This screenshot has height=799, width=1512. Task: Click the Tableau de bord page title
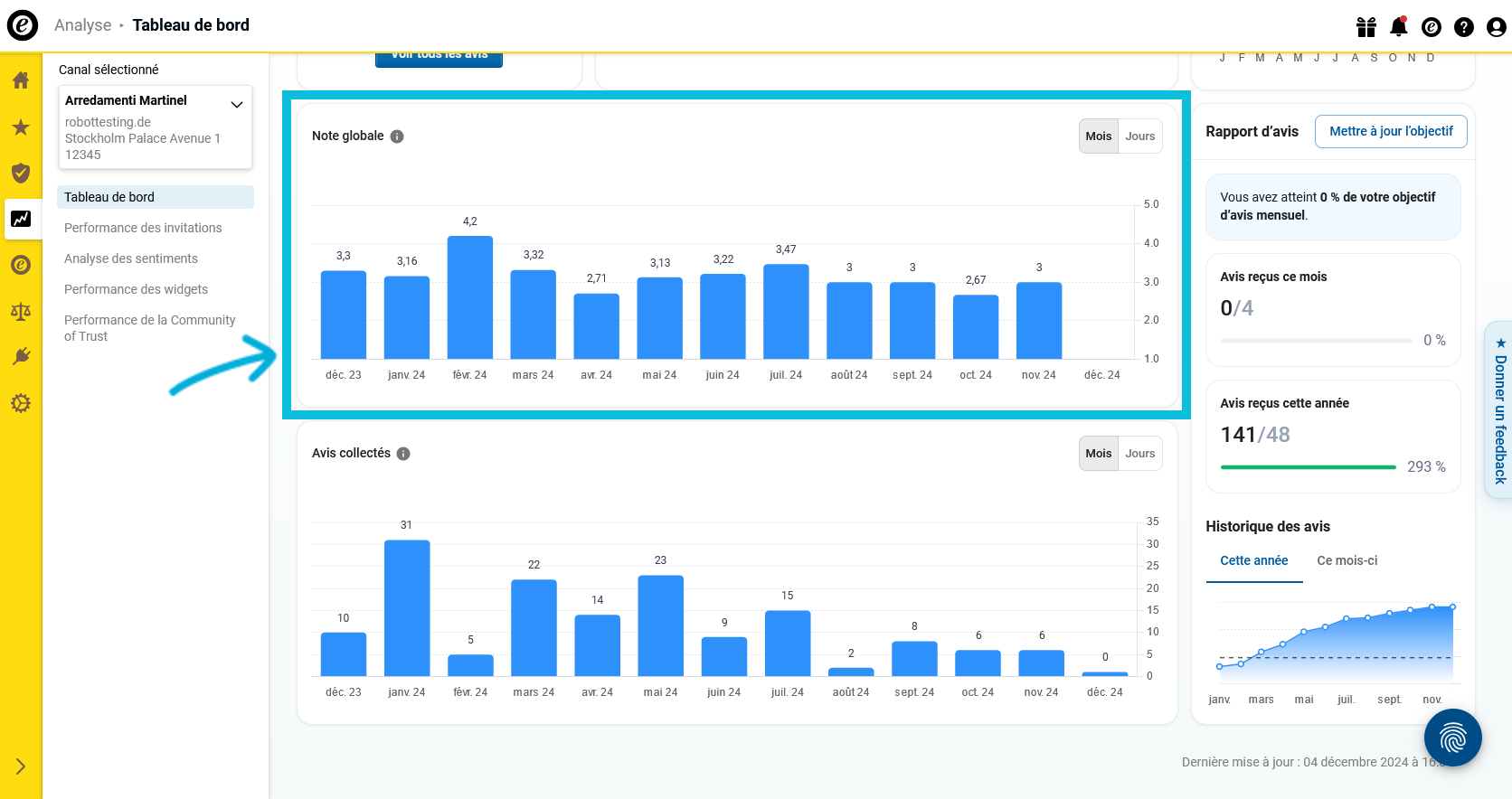click(191, 25)
